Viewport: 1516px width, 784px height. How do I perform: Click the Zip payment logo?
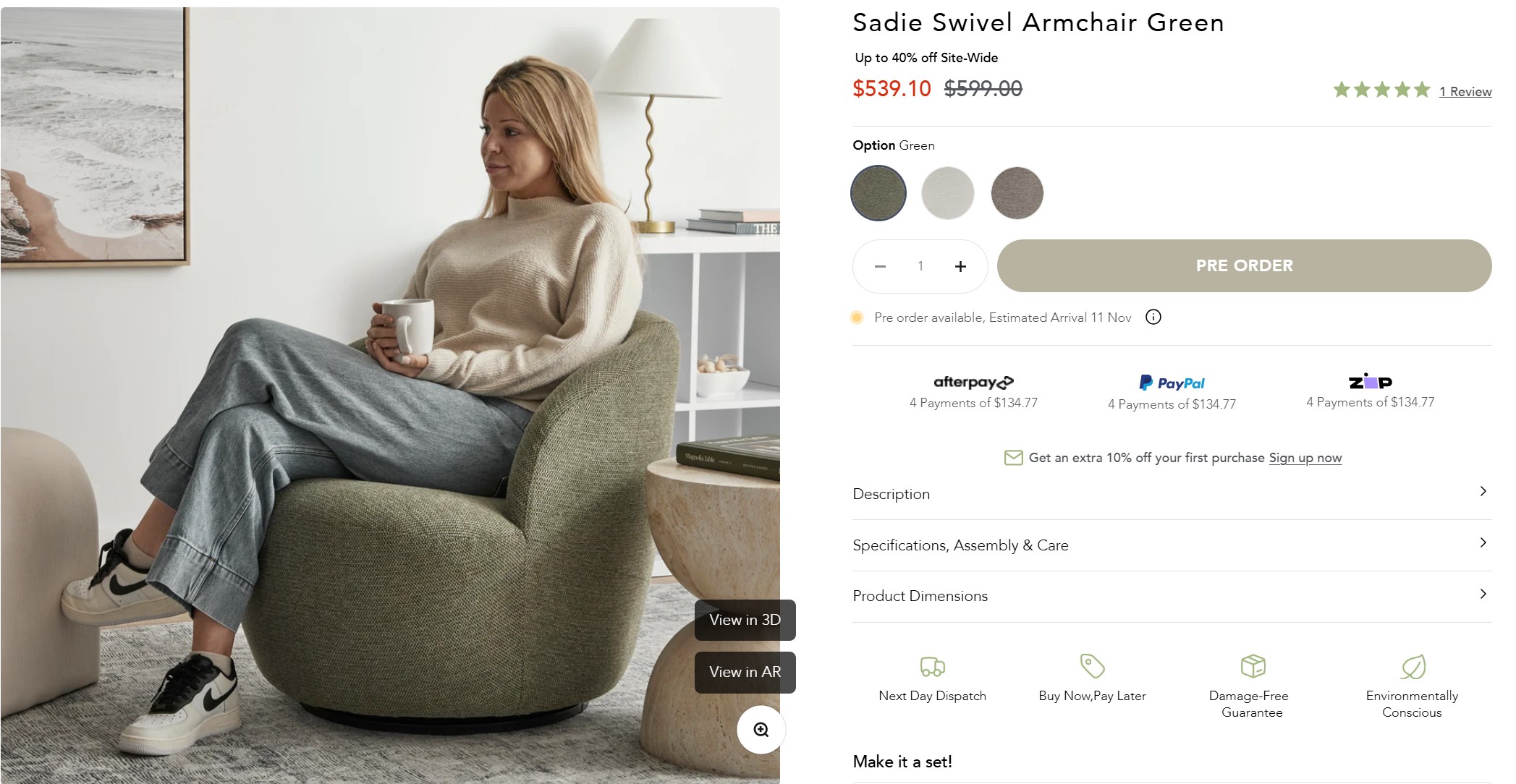click(1370, 381)
